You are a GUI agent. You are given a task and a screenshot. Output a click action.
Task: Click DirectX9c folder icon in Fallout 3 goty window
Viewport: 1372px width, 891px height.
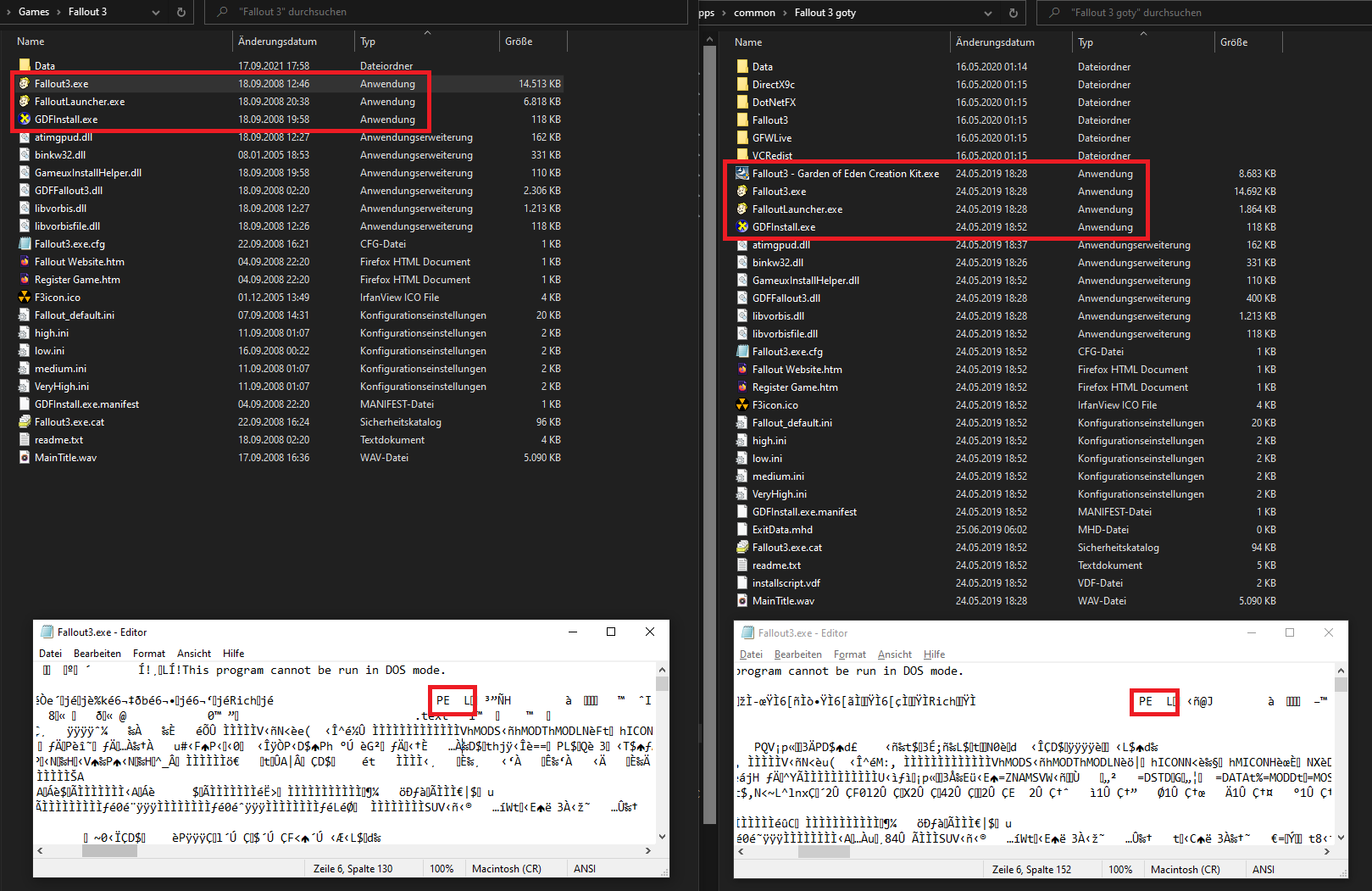[742, 84]
